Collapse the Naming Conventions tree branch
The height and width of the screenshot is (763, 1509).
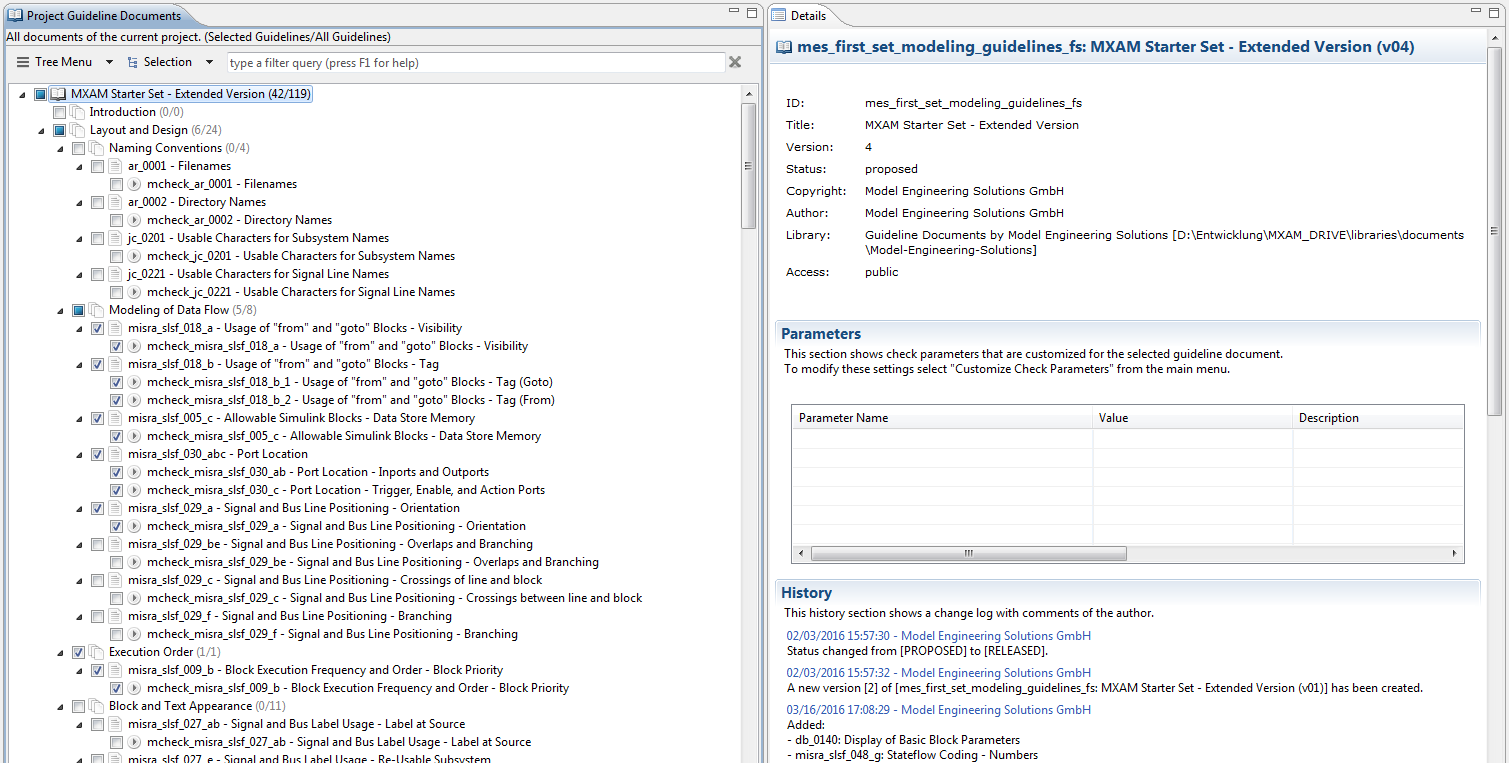[62, 147]
